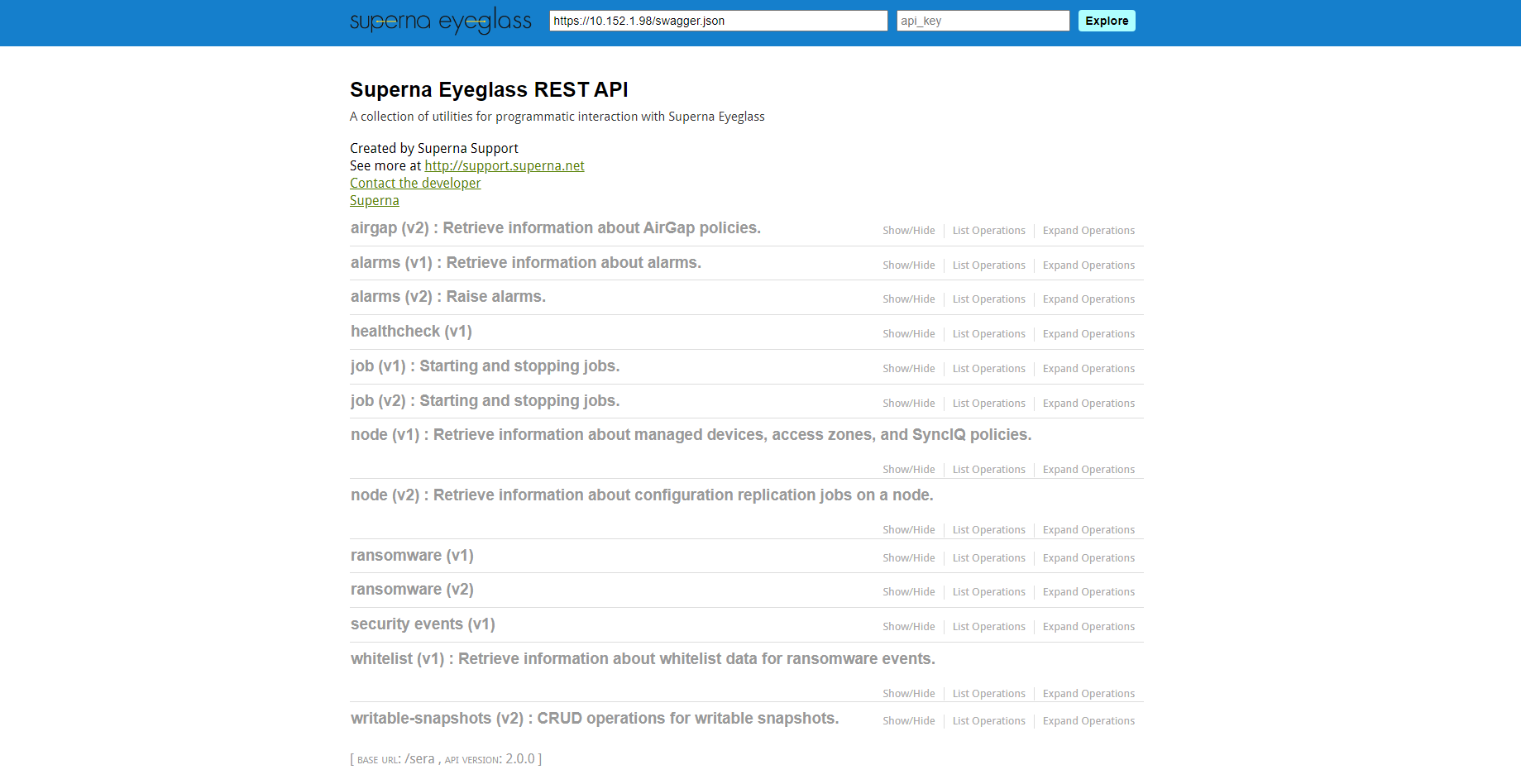The height and width of the screenshot is (784, 1521).
Task: Open the http://support.superna.net link
Action: click(x=505, y=165)
